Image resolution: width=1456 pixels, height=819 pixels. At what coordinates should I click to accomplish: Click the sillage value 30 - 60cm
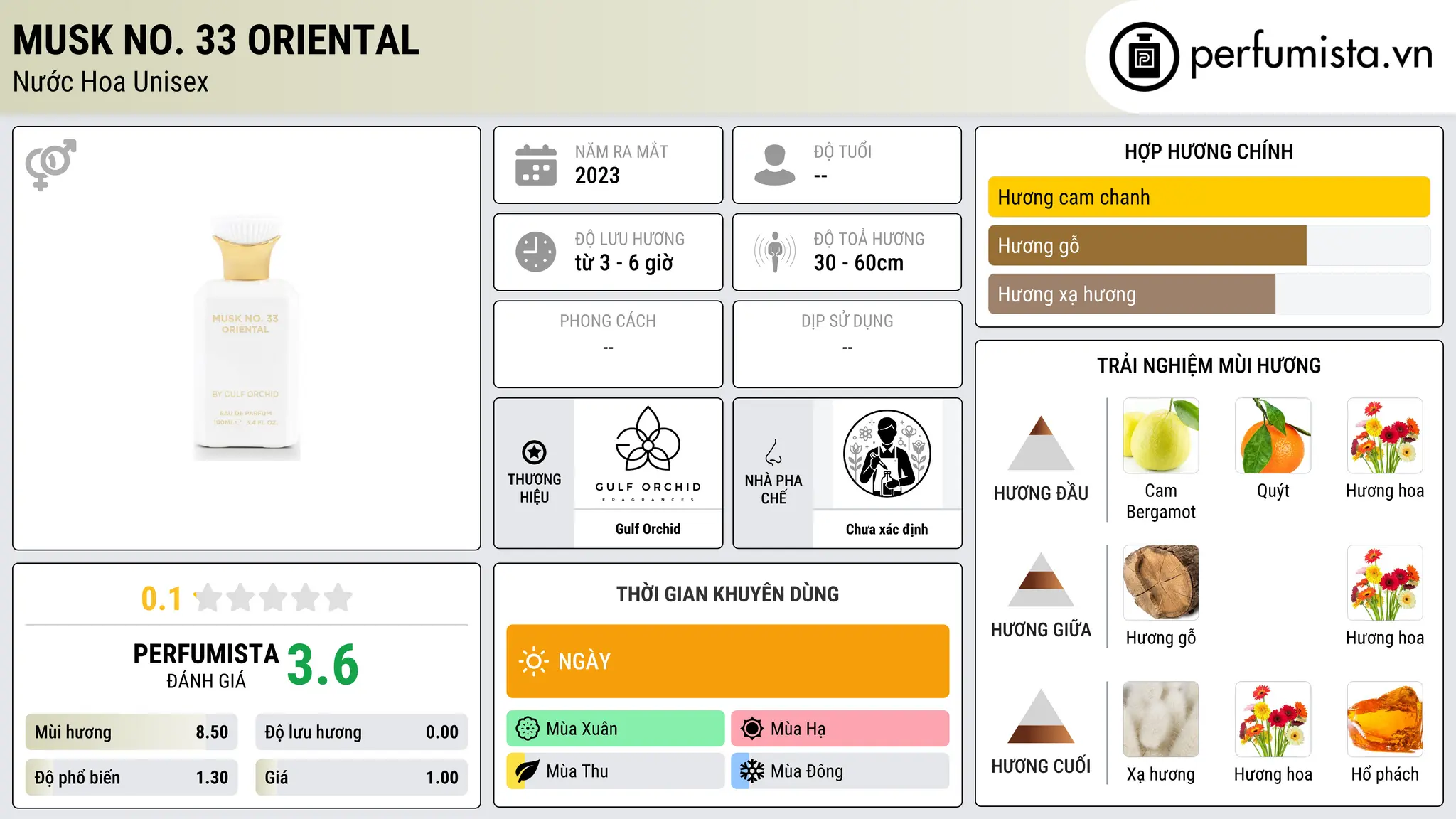click(859, 263)
